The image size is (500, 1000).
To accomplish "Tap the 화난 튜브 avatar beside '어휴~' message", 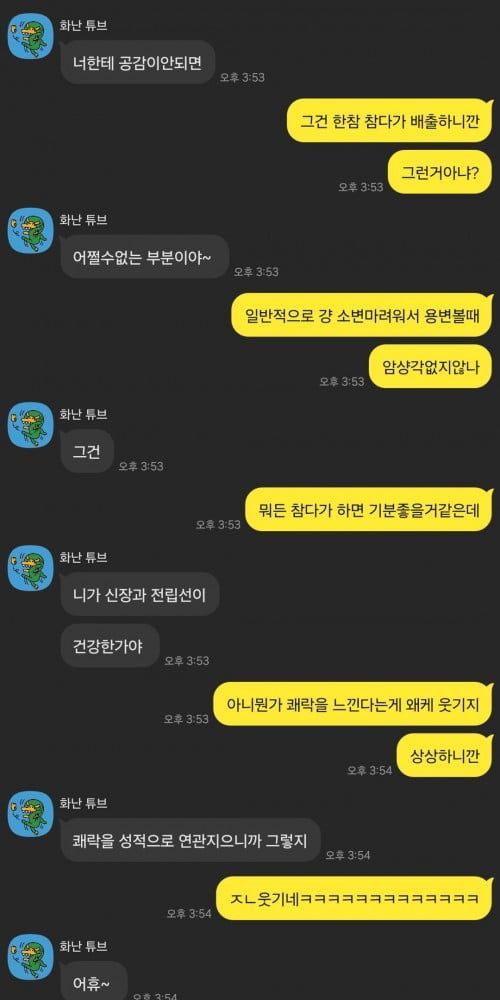I will [x=30, y=957].
